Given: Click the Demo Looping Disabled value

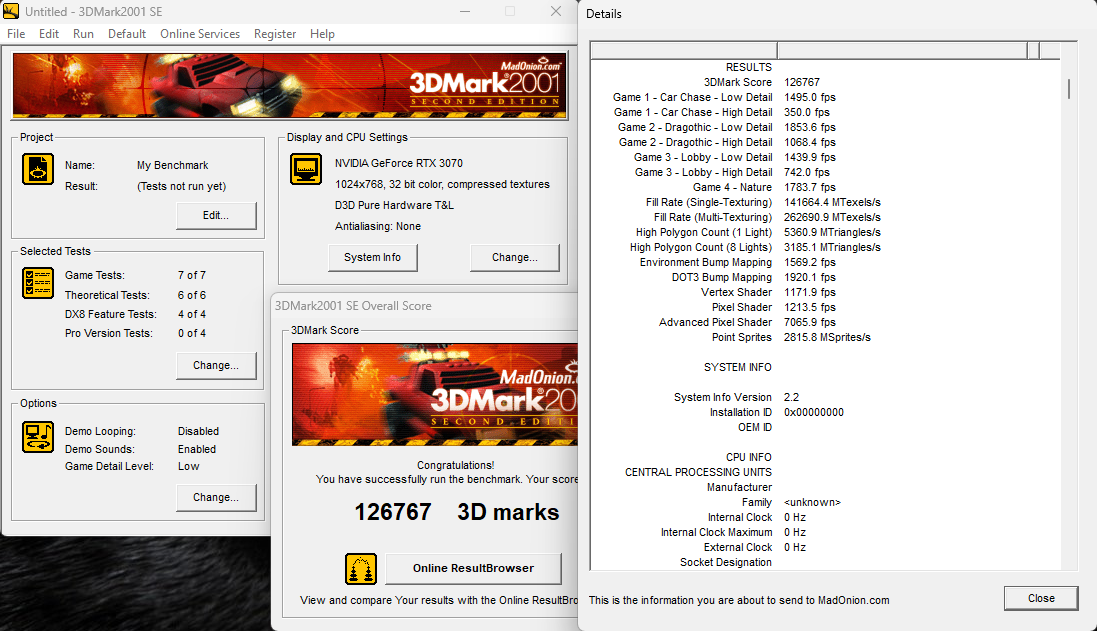Looking at the screenshot, I should click(x=198, y=431).
